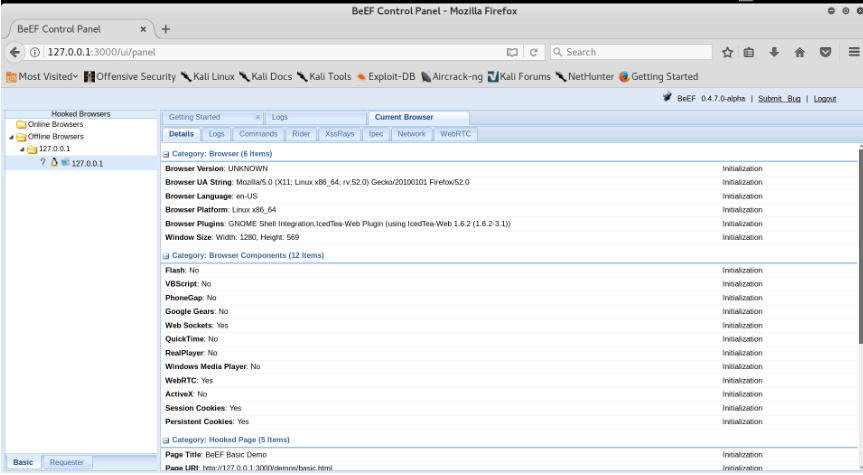Close the Getting Started panel tab
This screenshot has width=863, height=475.
pyautogui.click(x=258, y=117)
